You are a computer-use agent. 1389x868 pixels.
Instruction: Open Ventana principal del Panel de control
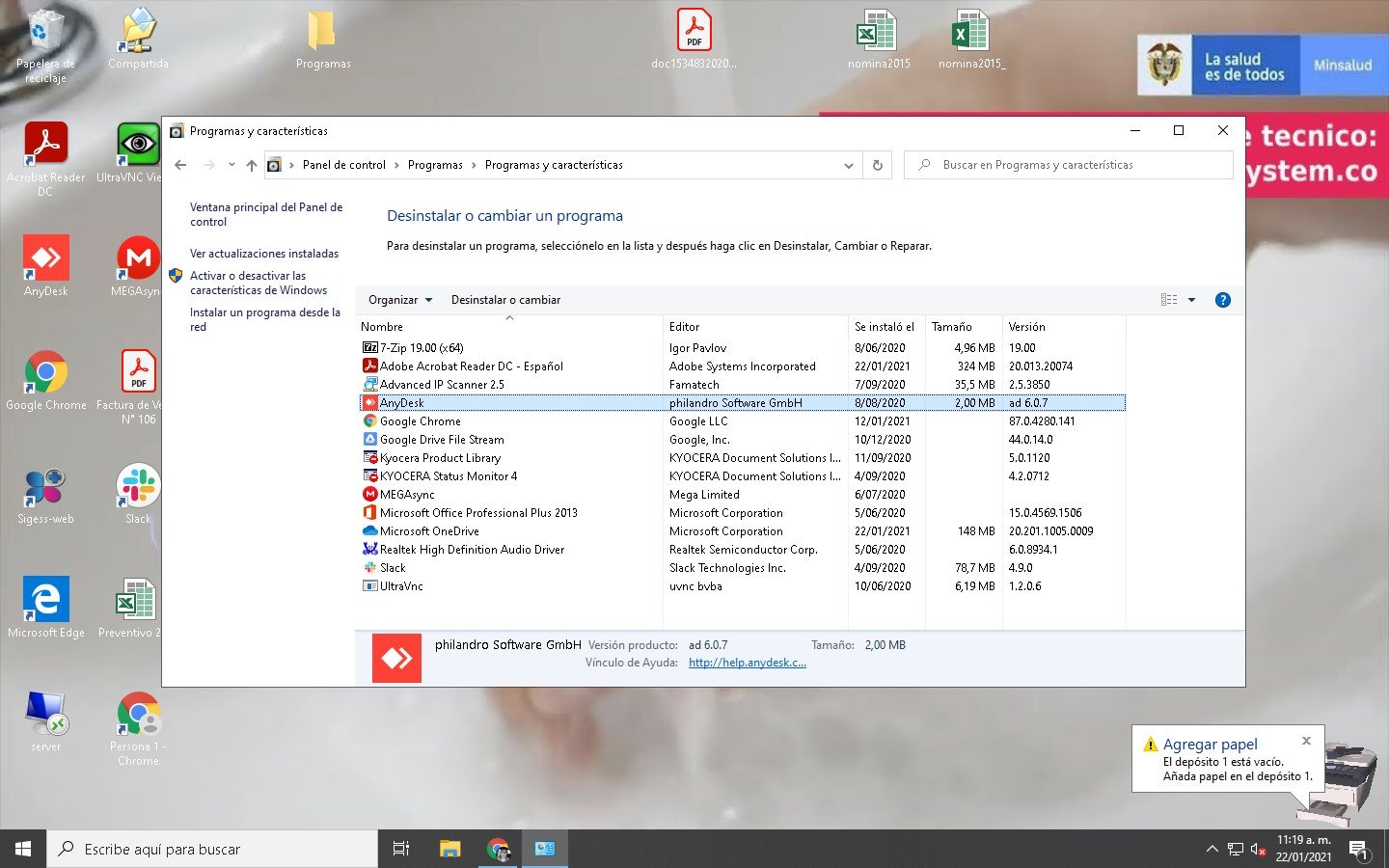coord(266,214)
